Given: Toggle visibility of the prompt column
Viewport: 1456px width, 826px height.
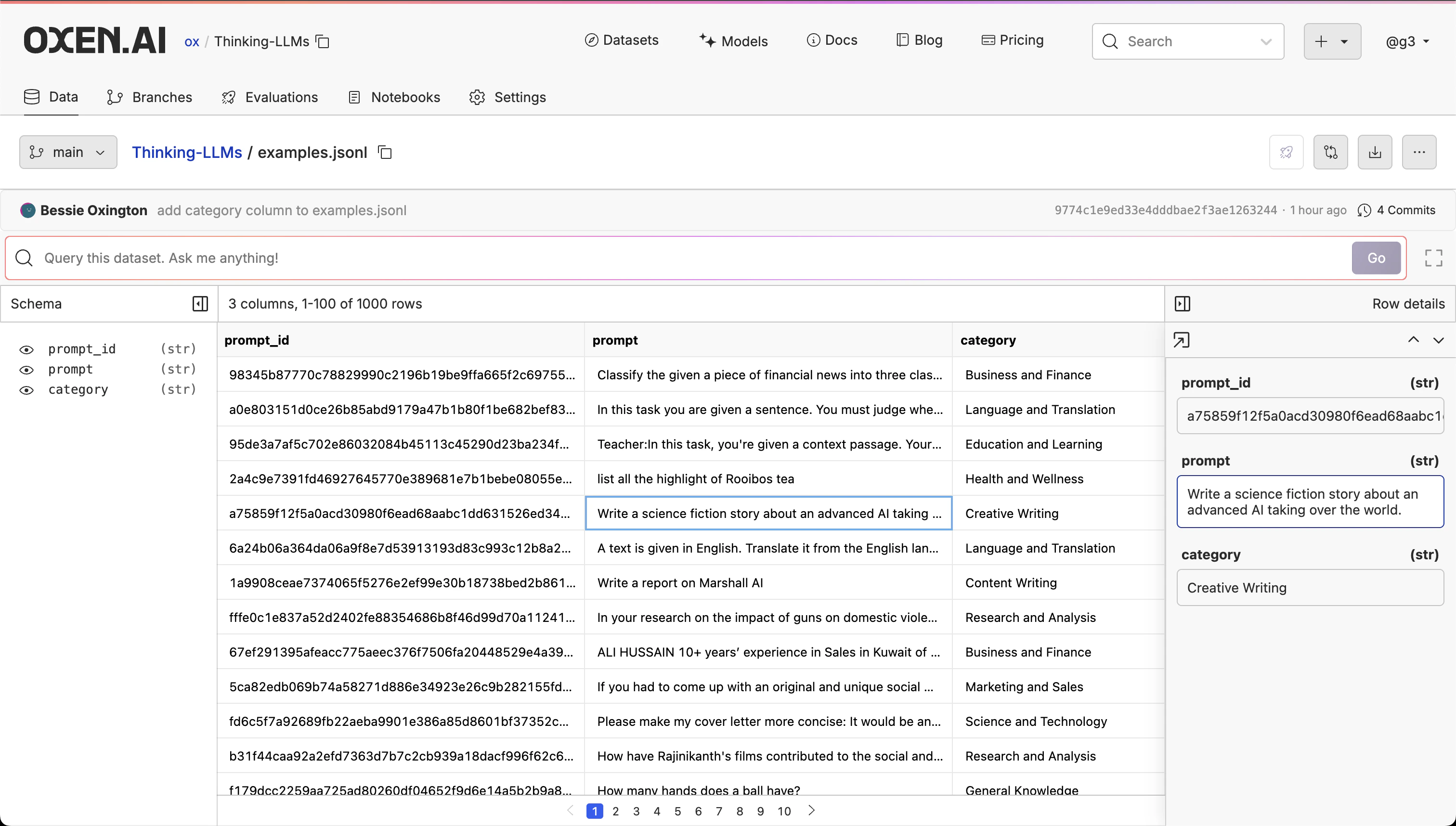Looking at the screenshot, I should coord(26,370).
